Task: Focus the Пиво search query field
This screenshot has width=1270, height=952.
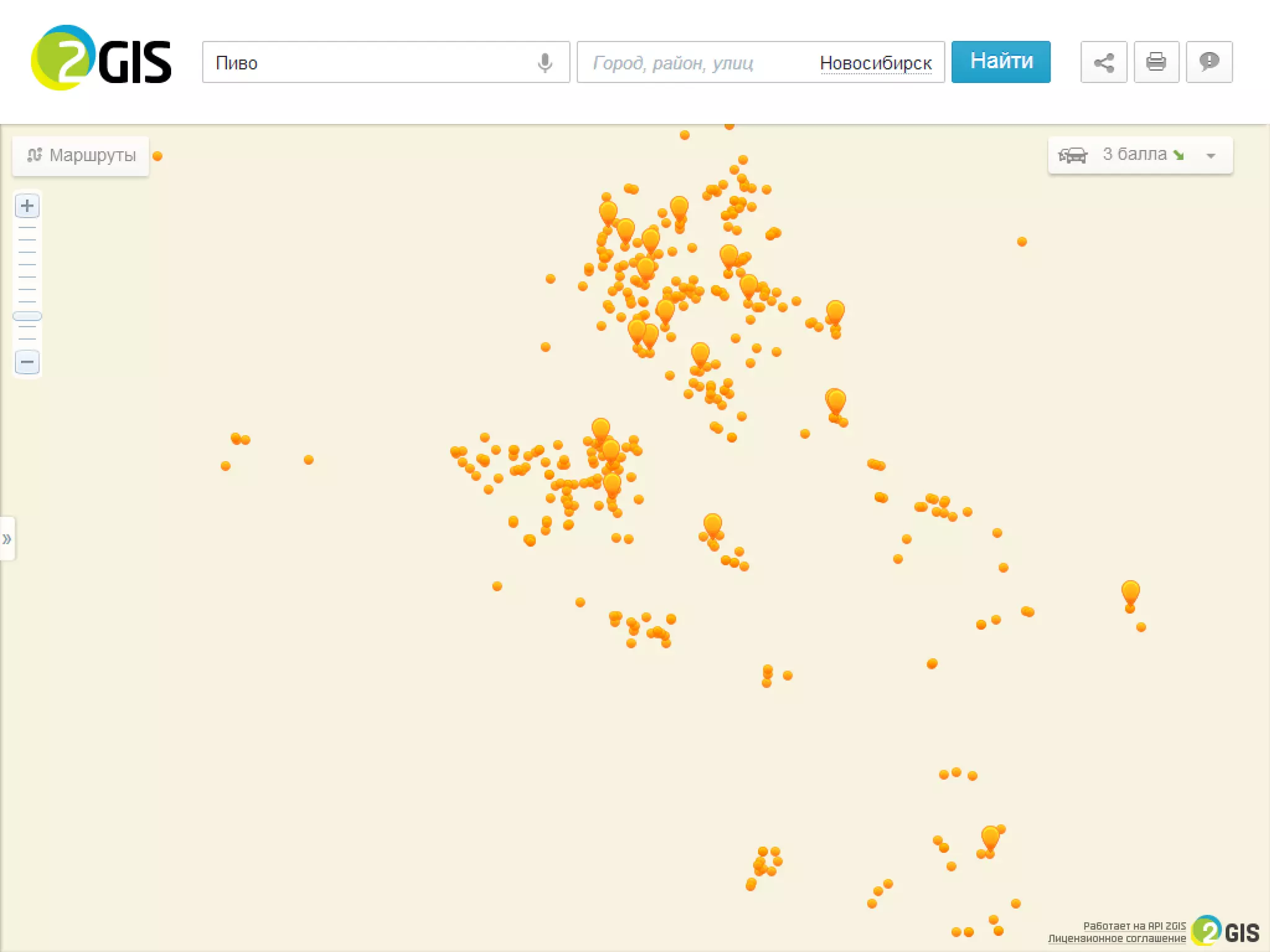Action: (372, 63)
